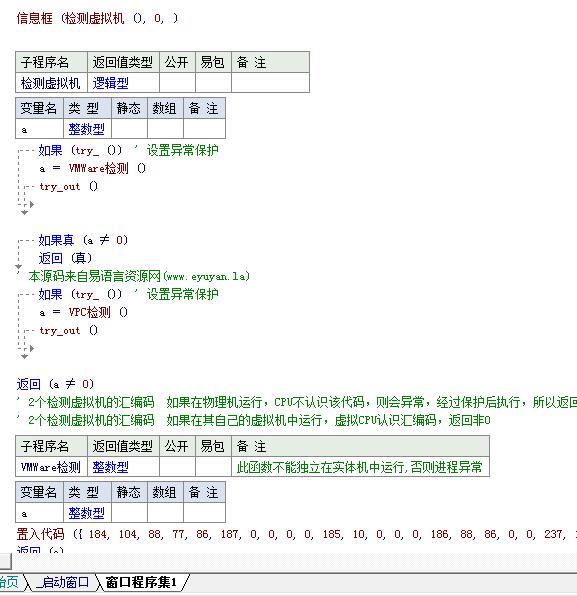Image resolution: width=577 pixels, height=596 pixels.
Task: Click the down flow arrow under VMWare检测 try block
Action: [24, 212]
